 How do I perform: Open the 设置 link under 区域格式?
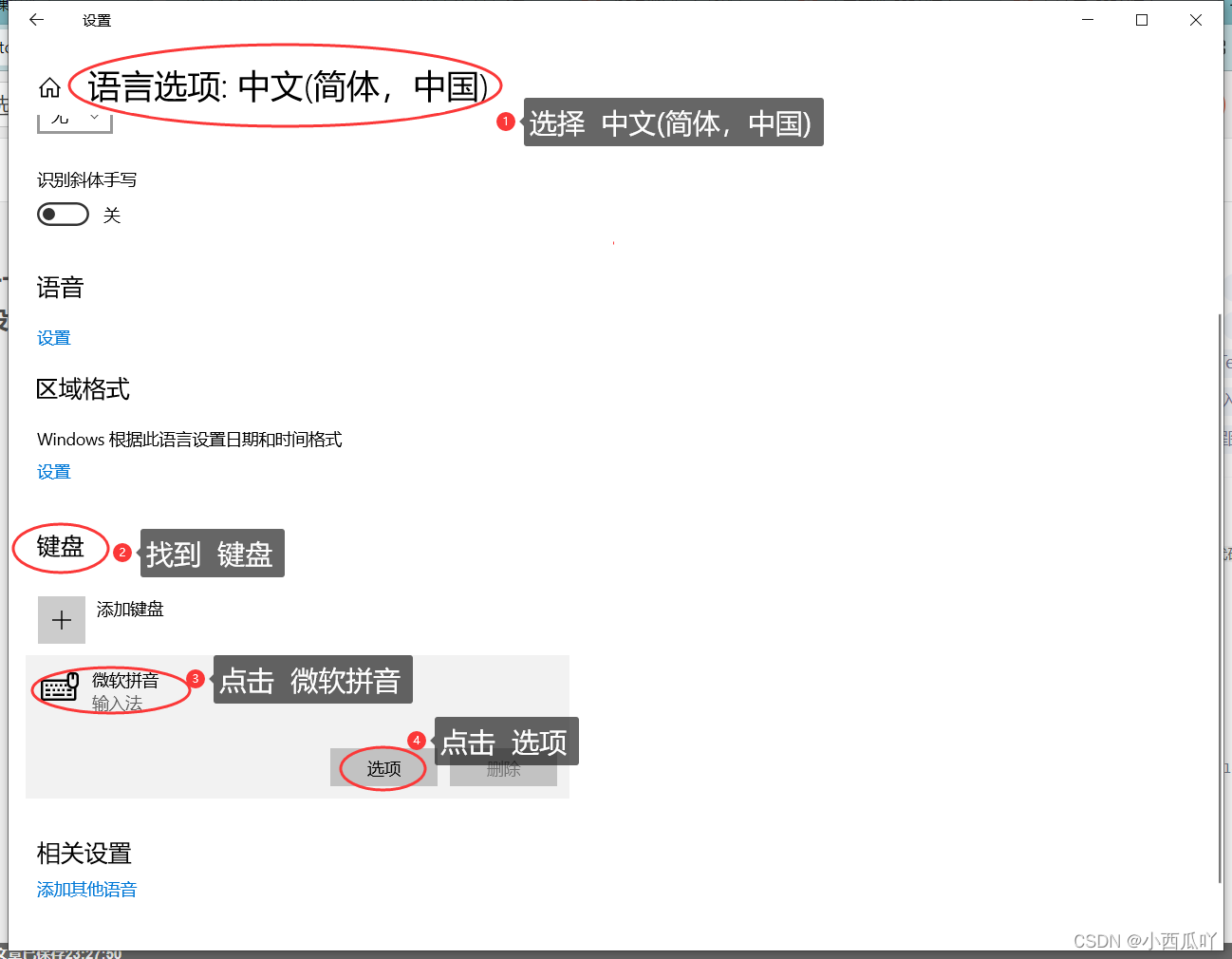click(54, 472)
